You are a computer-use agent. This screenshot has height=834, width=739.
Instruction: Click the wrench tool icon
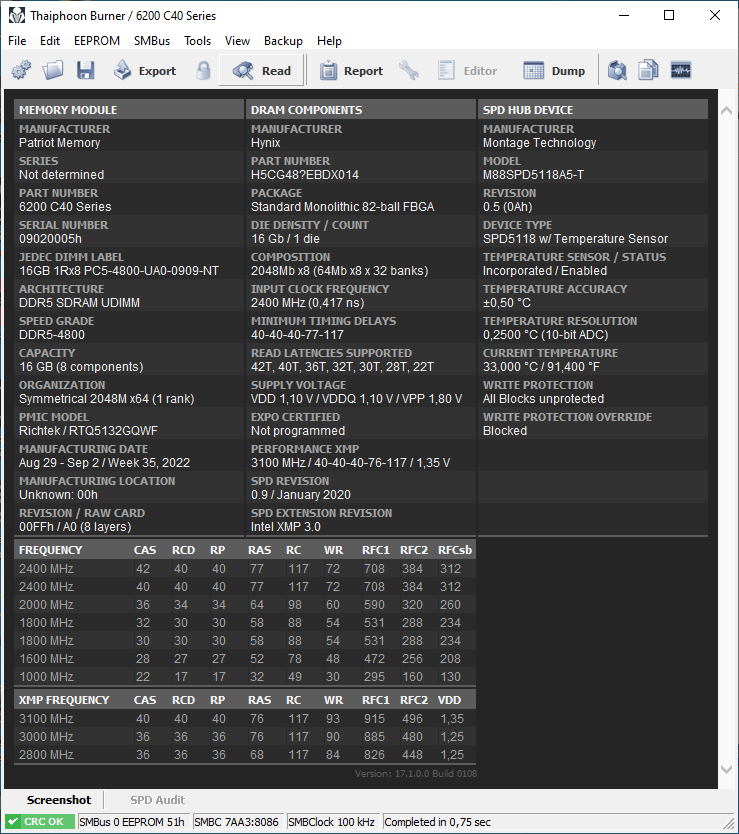(409, 70)
